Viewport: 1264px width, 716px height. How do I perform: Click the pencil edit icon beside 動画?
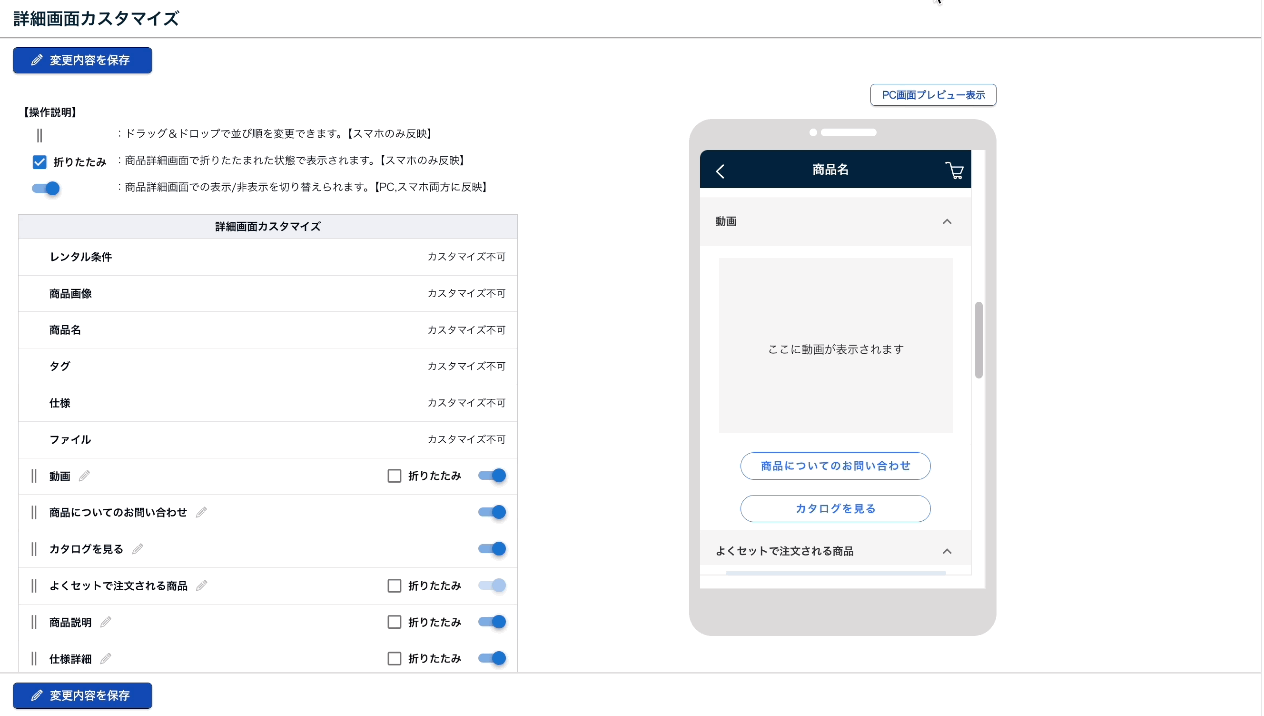(85, 476)
